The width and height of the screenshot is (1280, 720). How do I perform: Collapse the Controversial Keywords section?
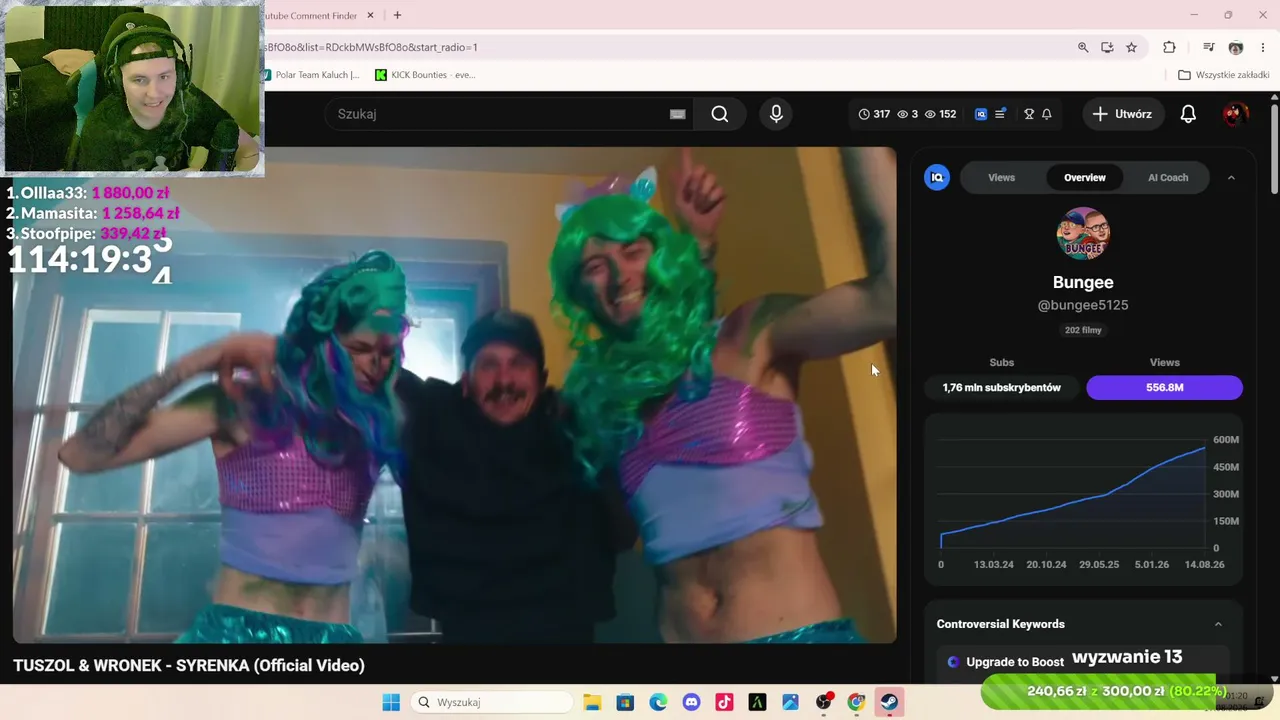1218,624
